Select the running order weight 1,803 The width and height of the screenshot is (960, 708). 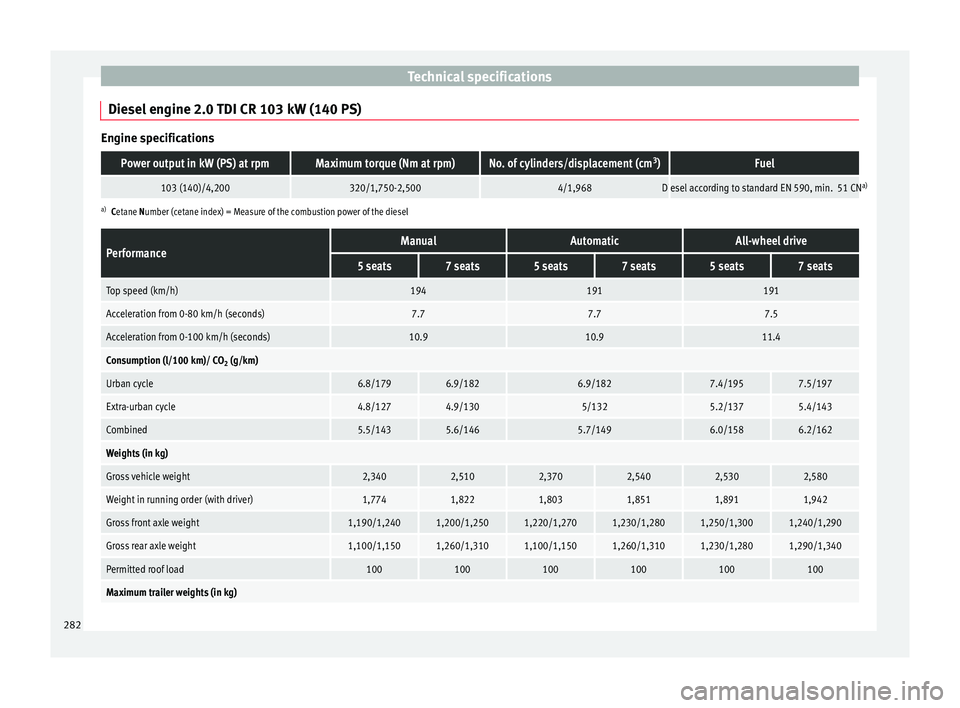[550, 500]
